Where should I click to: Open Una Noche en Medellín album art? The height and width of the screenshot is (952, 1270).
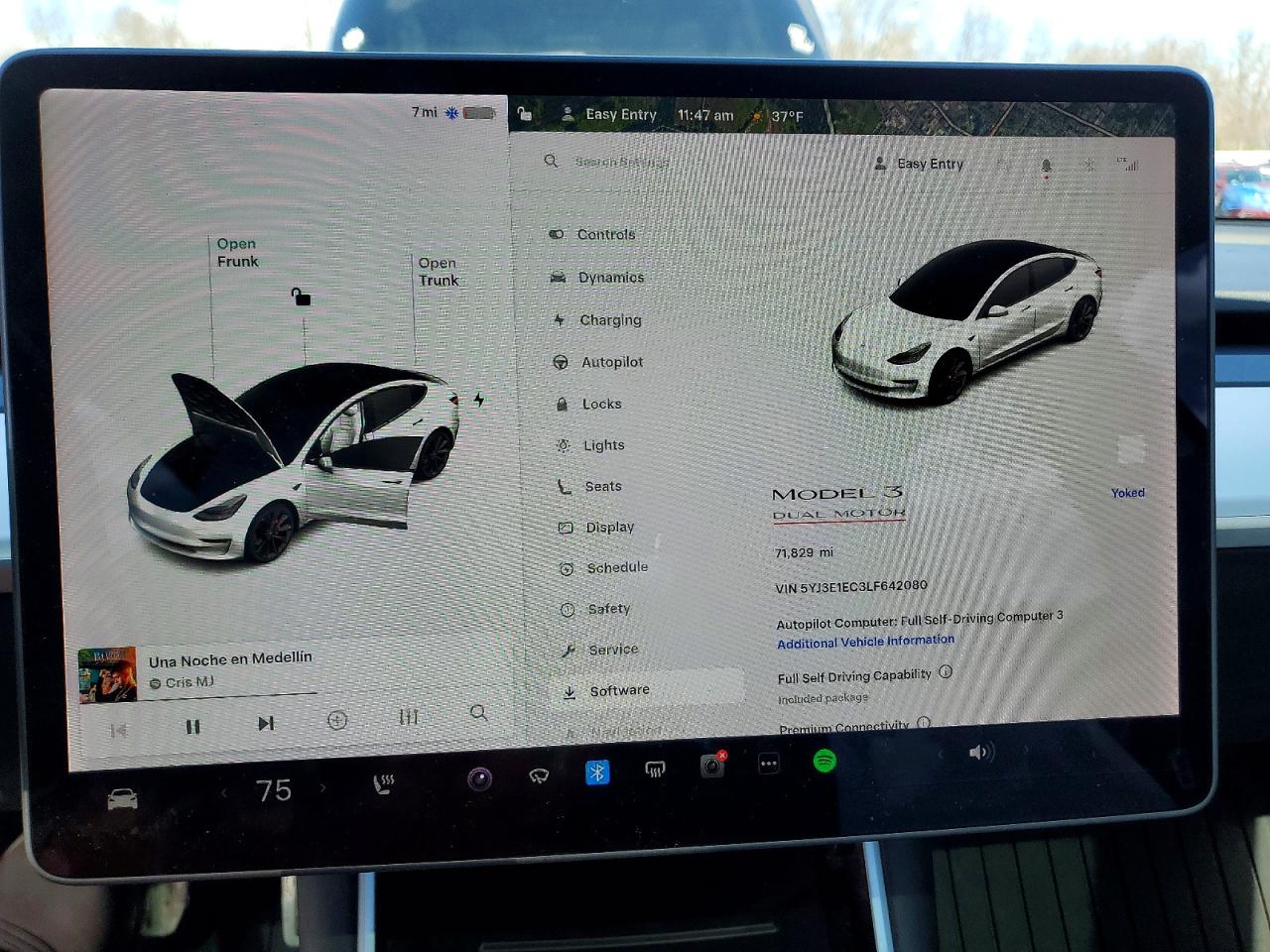107,674
